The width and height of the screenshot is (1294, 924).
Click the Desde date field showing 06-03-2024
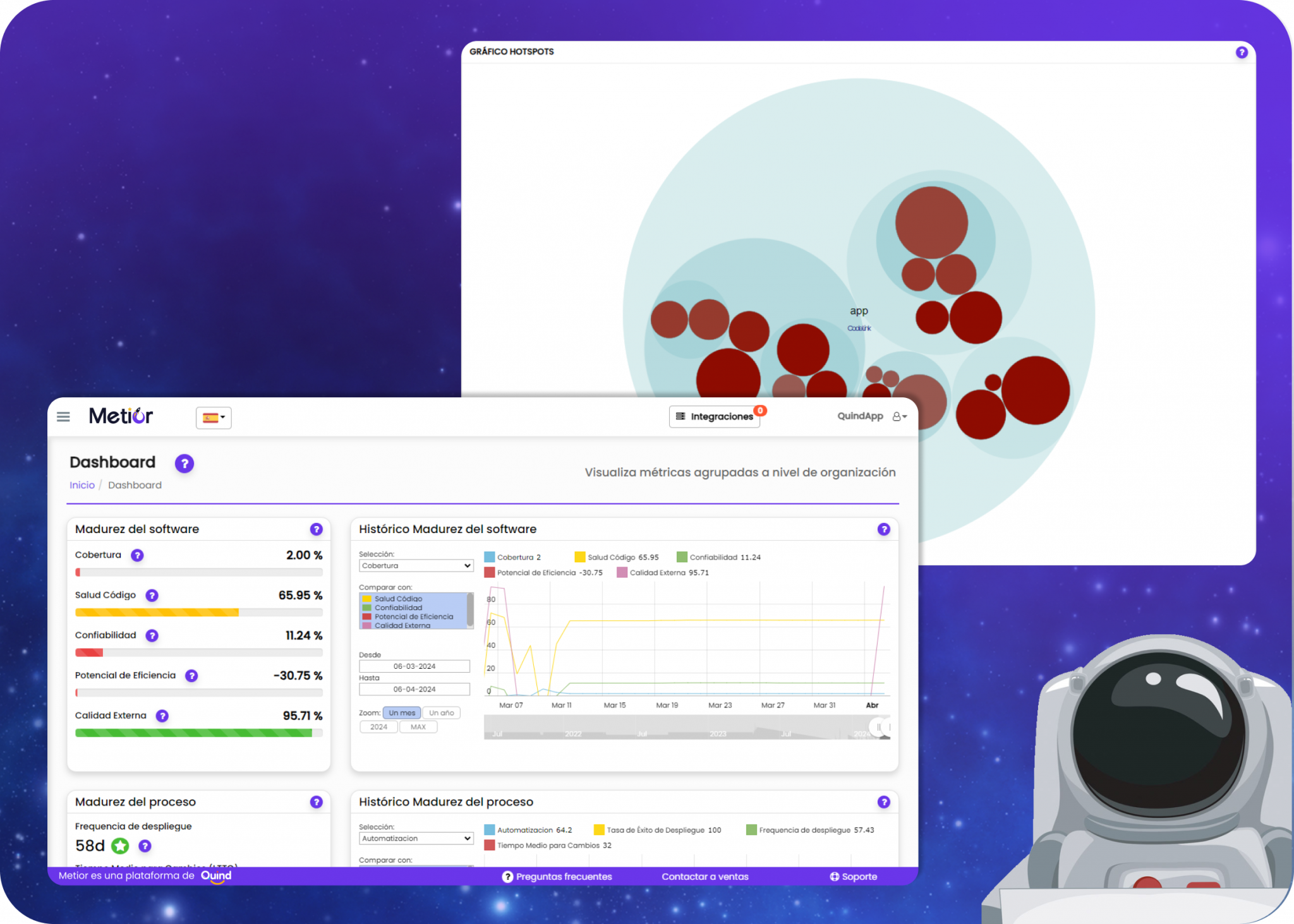tap(415, 666)
